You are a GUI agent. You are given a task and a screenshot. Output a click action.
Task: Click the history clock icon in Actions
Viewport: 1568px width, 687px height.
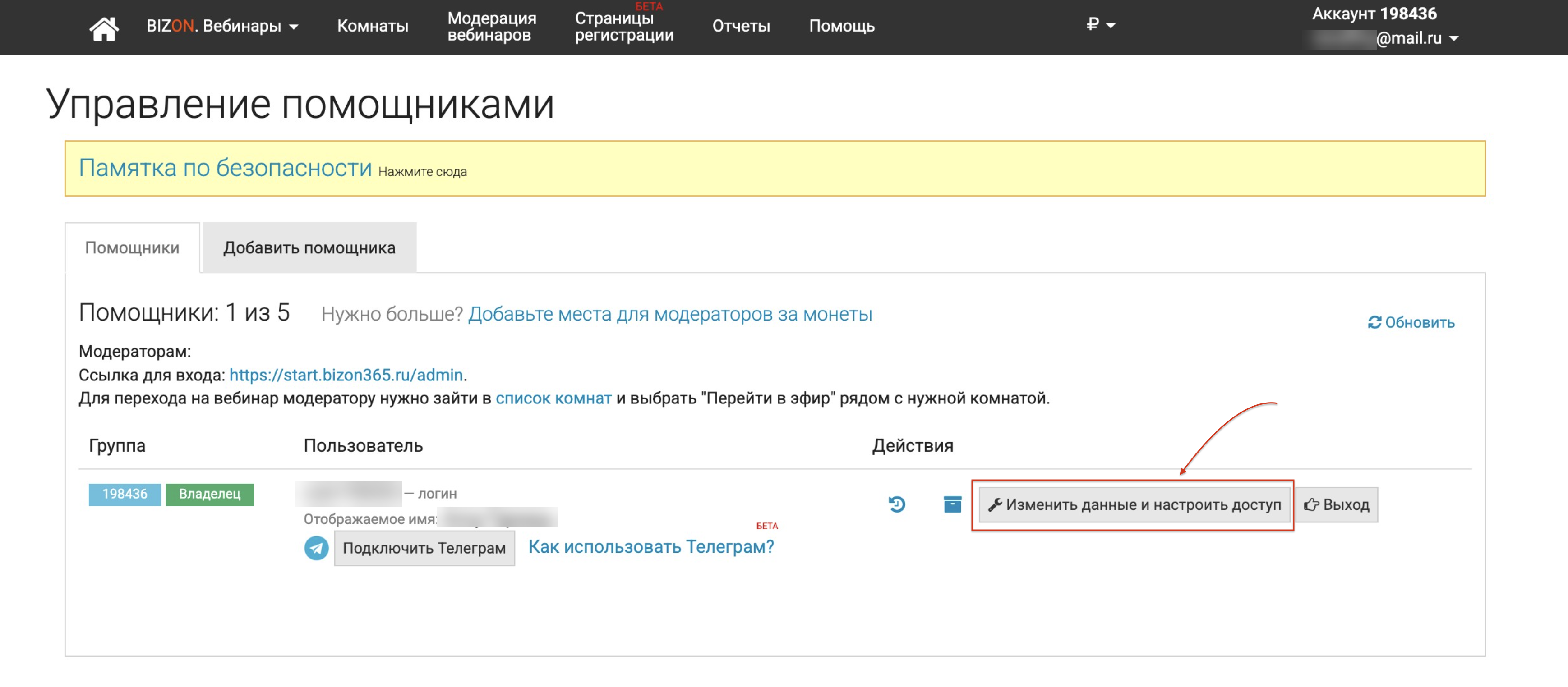tap(896, 504)
